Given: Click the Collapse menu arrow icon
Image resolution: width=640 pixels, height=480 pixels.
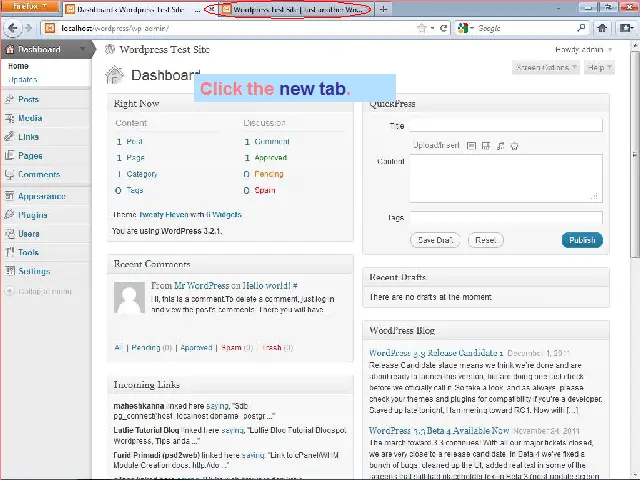Looking at the screenshot, I should click(x=9, y=291).
